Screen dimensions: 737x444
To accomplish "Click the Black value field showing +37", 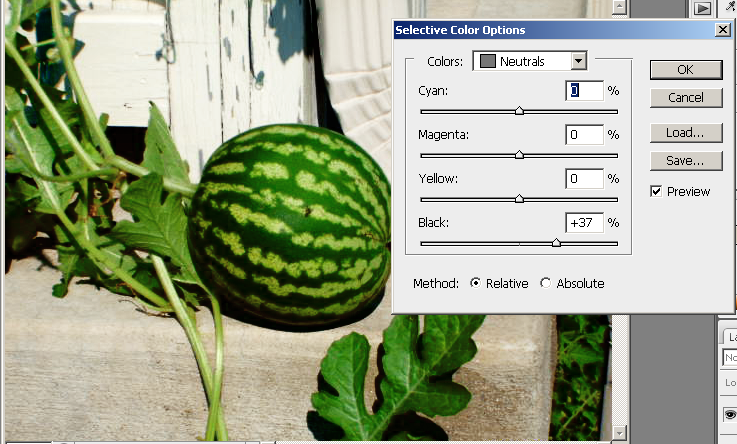I will click(584, 223).
